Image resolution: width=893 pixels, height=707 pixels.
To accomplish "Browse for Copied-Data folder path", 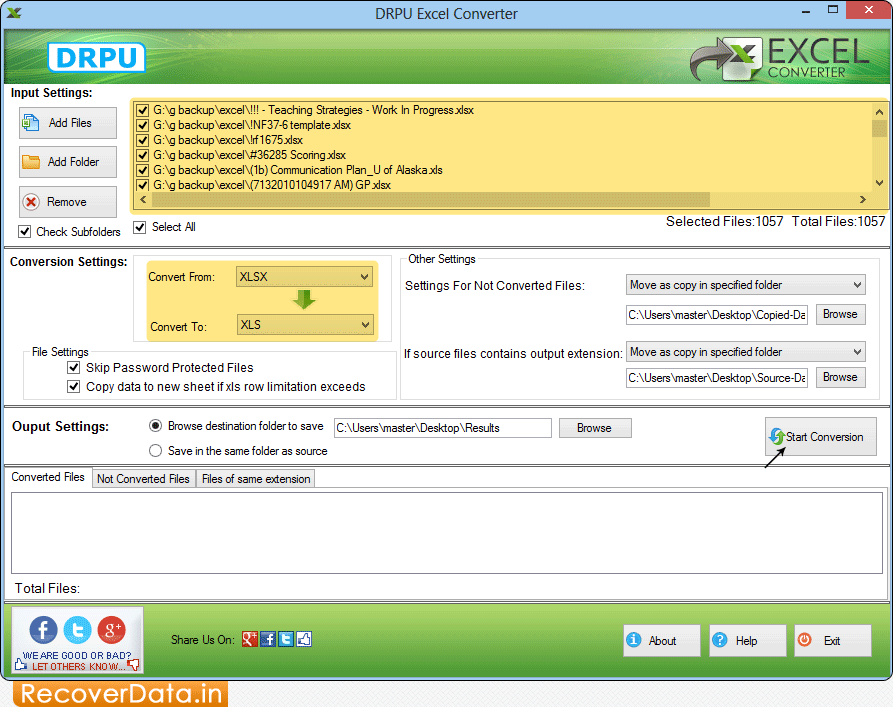I will [x=841, y=314].
